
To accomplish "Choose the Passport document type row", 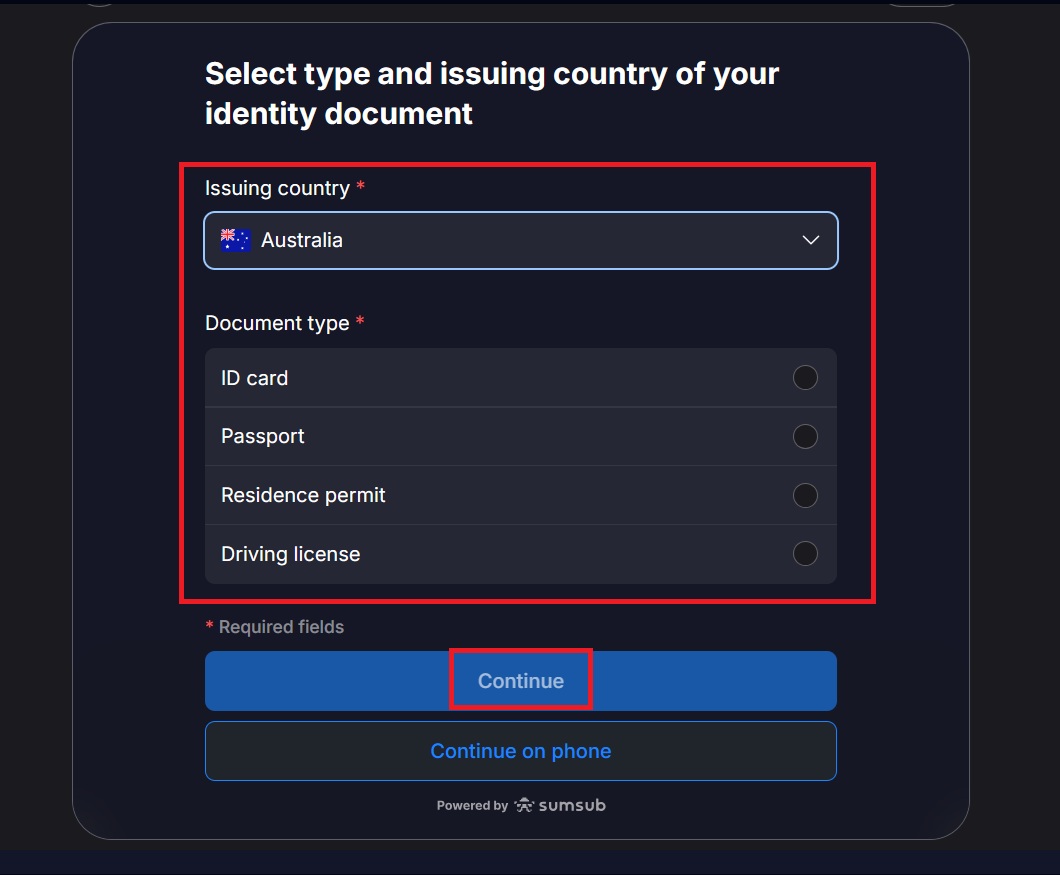I will tap(520, 436).
